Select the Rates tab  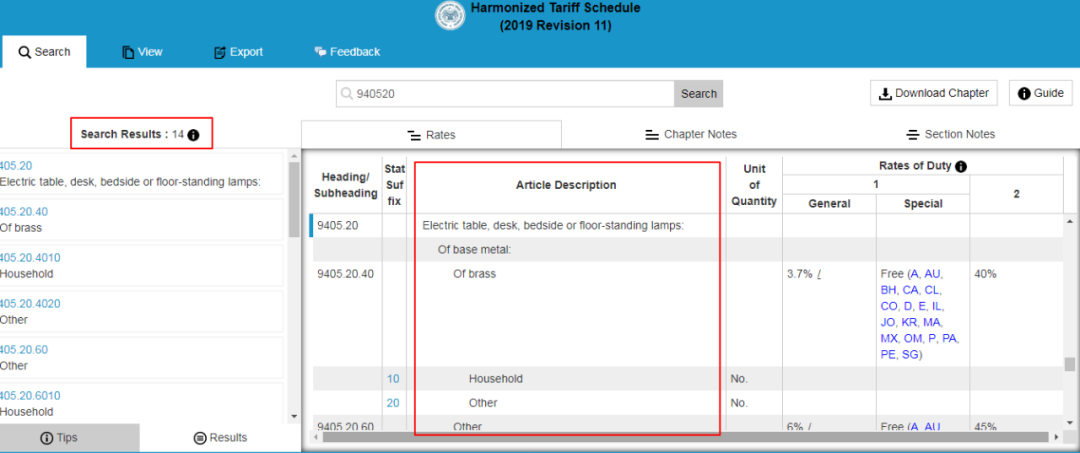click(431, 134)
